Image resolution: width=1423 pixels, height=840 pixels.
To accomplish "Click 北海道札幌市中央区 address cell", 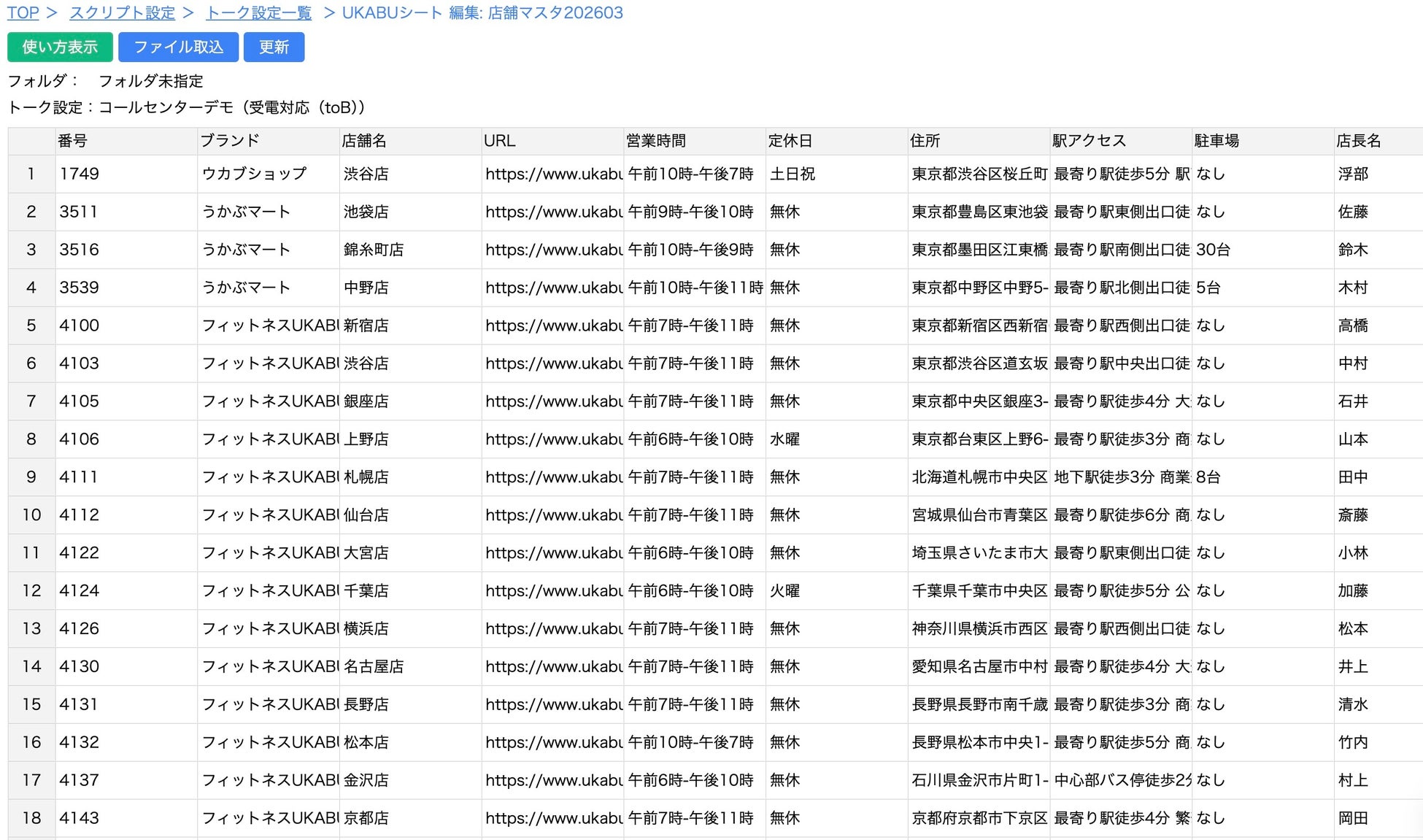I will 978,477.
